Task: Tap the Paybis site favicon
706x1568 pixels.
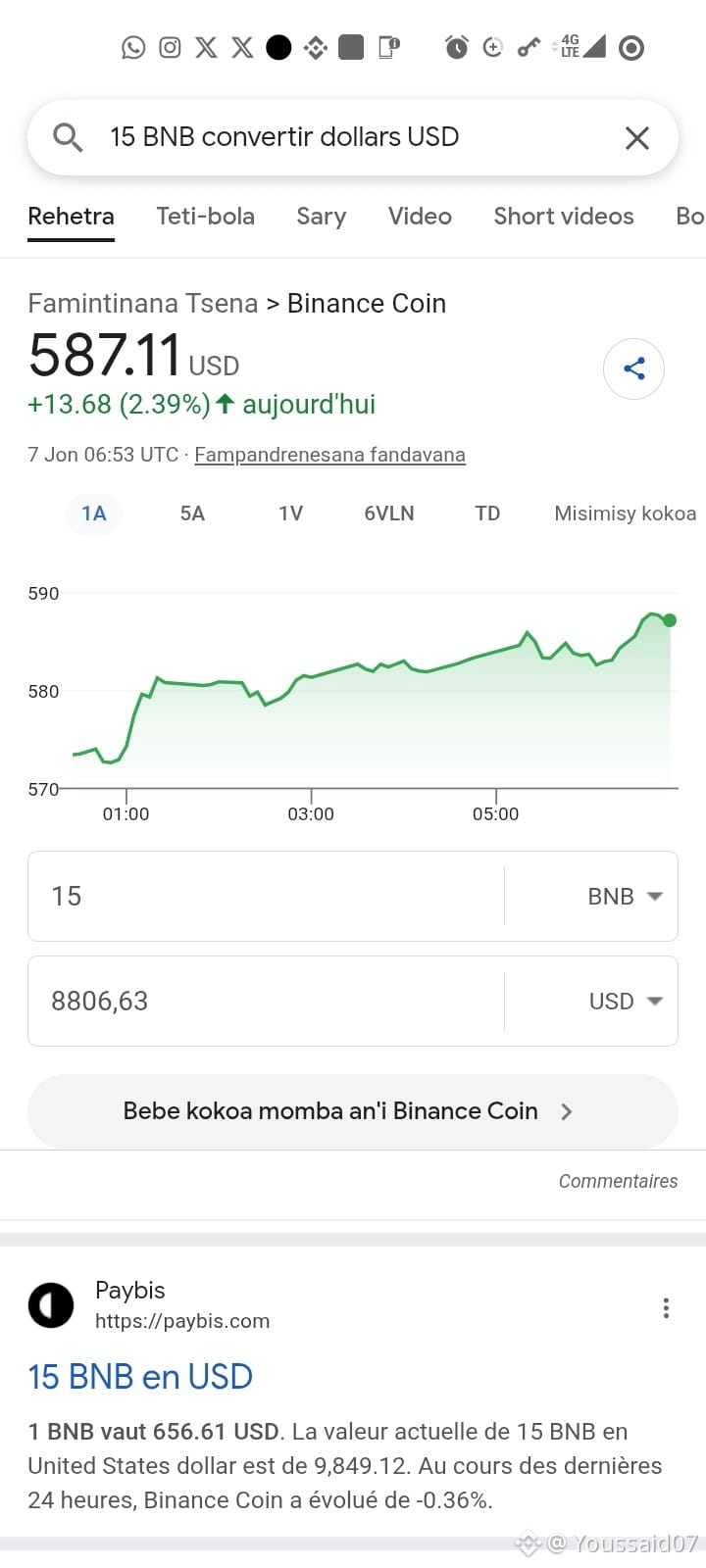Action: click(51, 1305)
